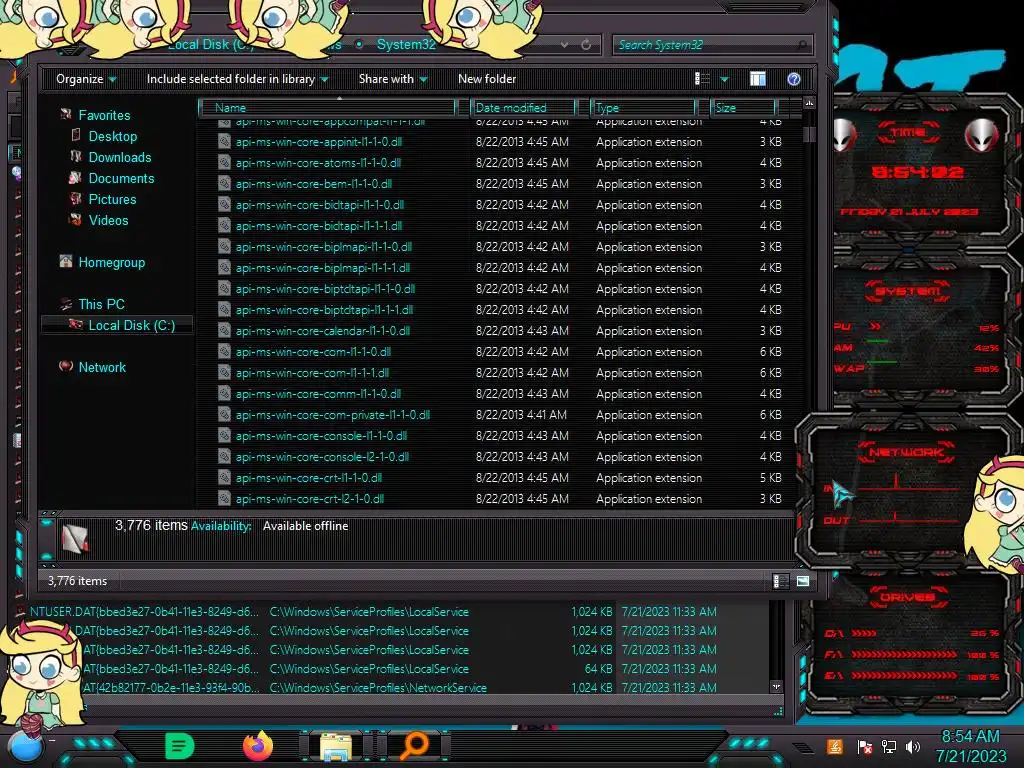Select file api-ms-win-core-biplmapi-l1-1-1.dll

[323, 268]
